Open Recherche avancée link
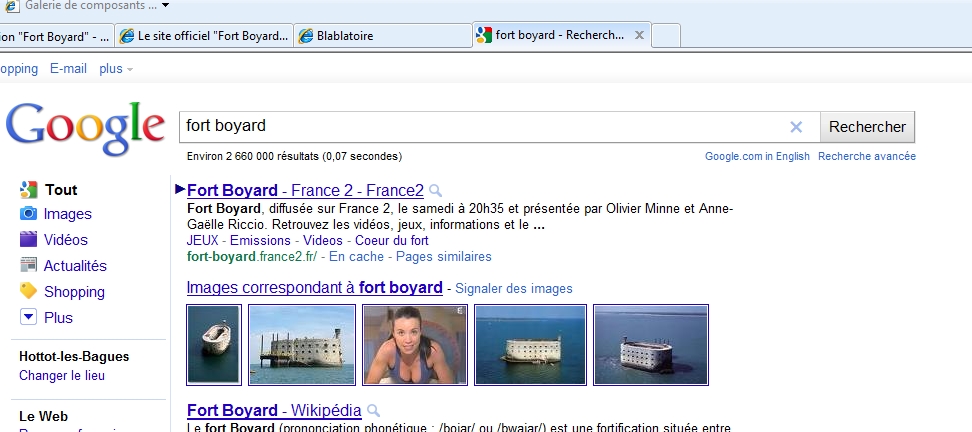 point(867,156)
